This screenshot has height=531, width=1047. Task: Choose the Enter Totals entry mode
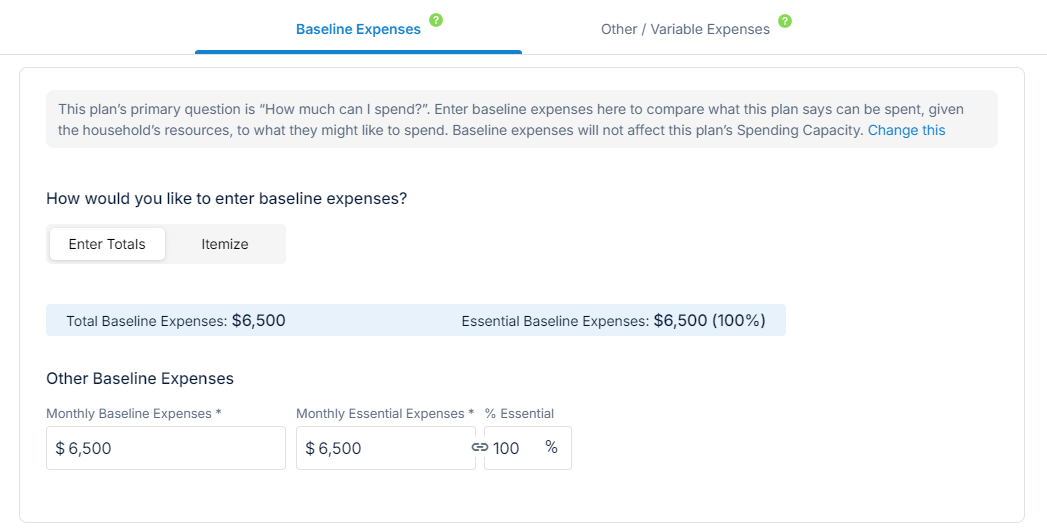[107, 244]
